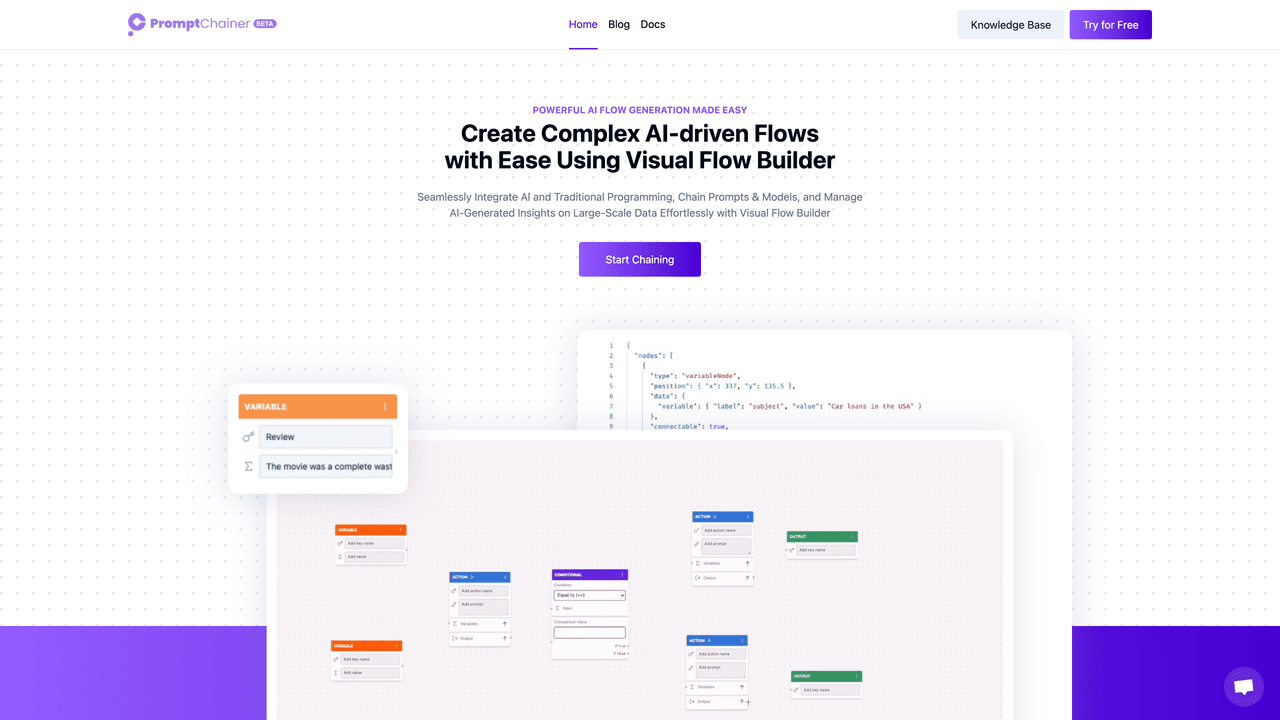Click the "connectable": true code line
This screenshot has height=720, width=1280.
pyautogui.click(x=688, y=427)
